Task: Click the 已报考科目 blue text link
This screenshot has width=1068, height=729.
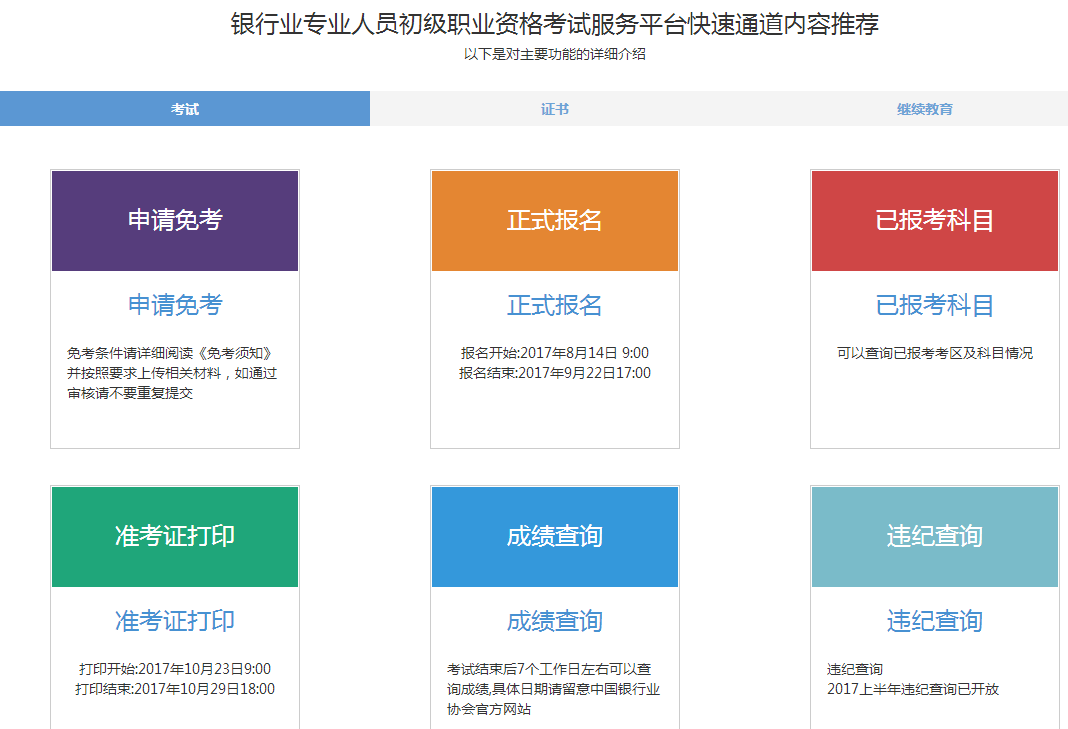Action: tap(934, 305)
